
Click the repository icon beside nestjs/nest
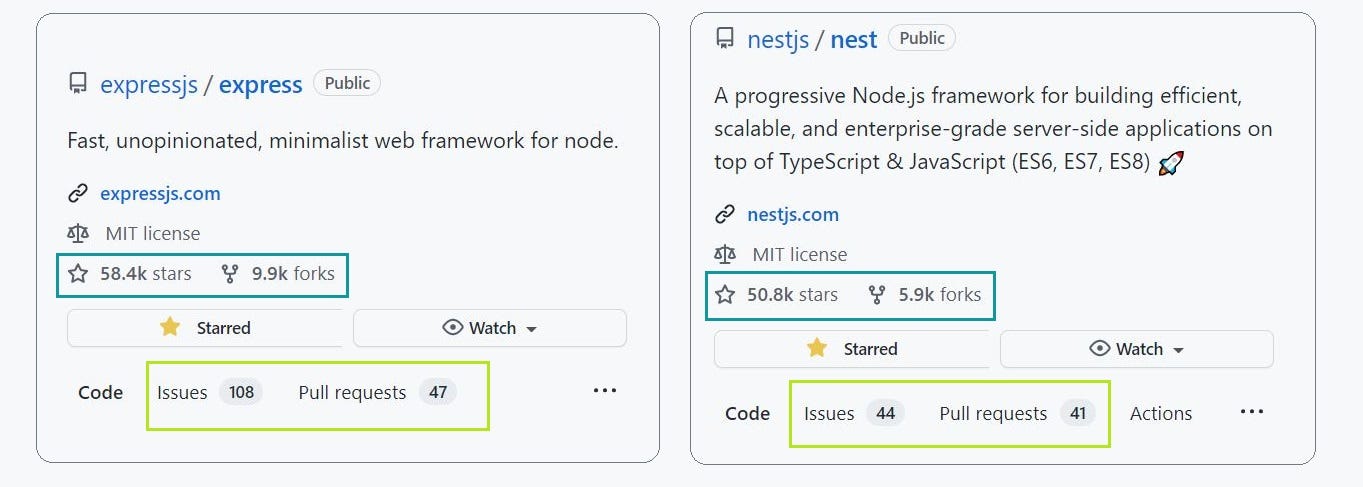(x=725, y=39)
